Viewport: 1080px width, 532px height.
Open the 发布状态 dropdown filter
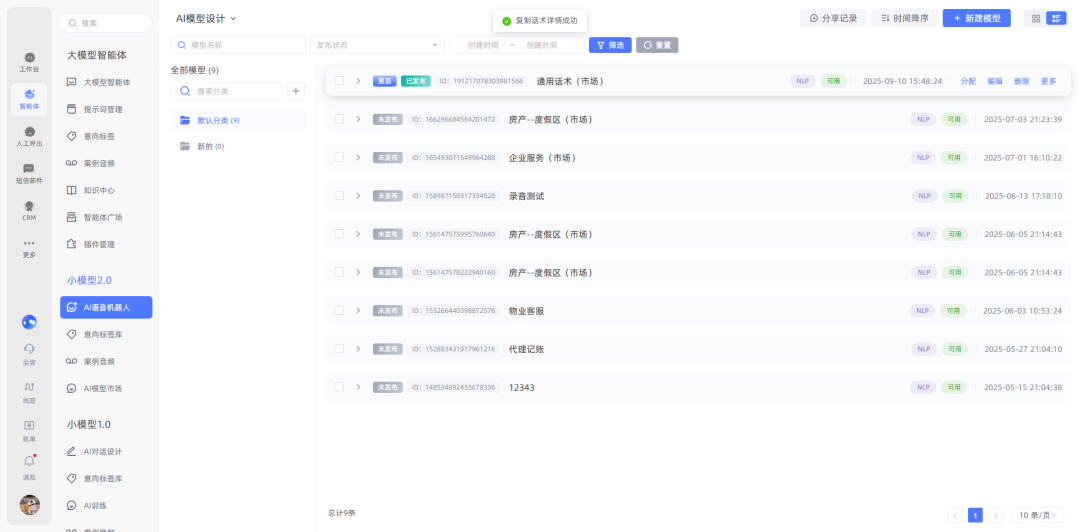click(377, 45)
